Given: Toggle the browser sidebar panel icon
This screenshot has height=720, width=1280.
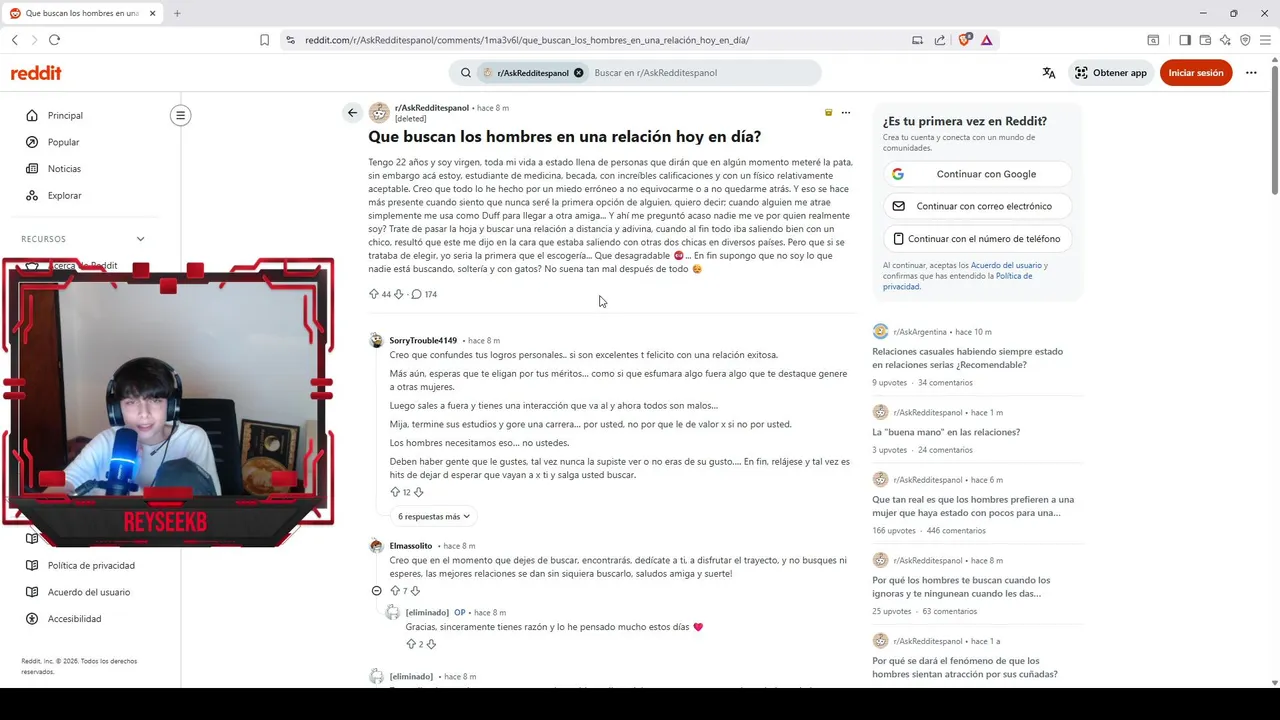Looking at the screenshot, I should click(x=1185, y=40).
